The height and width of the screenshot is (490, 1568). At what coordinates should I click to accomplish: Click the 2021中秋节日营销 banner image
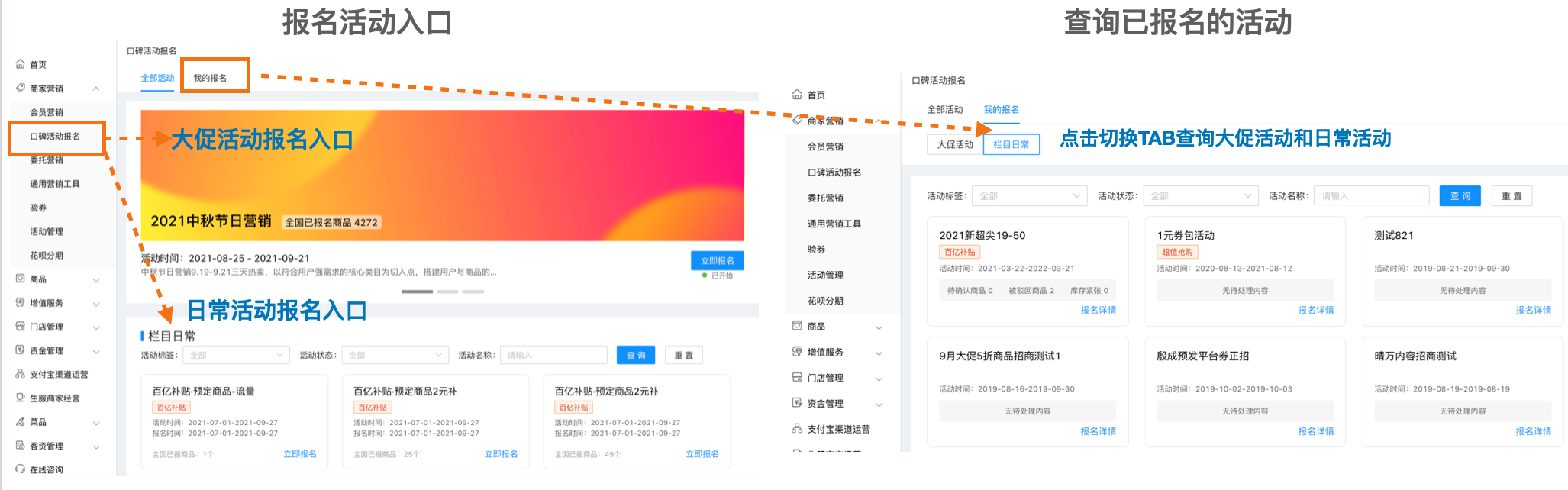coord(442,176)
